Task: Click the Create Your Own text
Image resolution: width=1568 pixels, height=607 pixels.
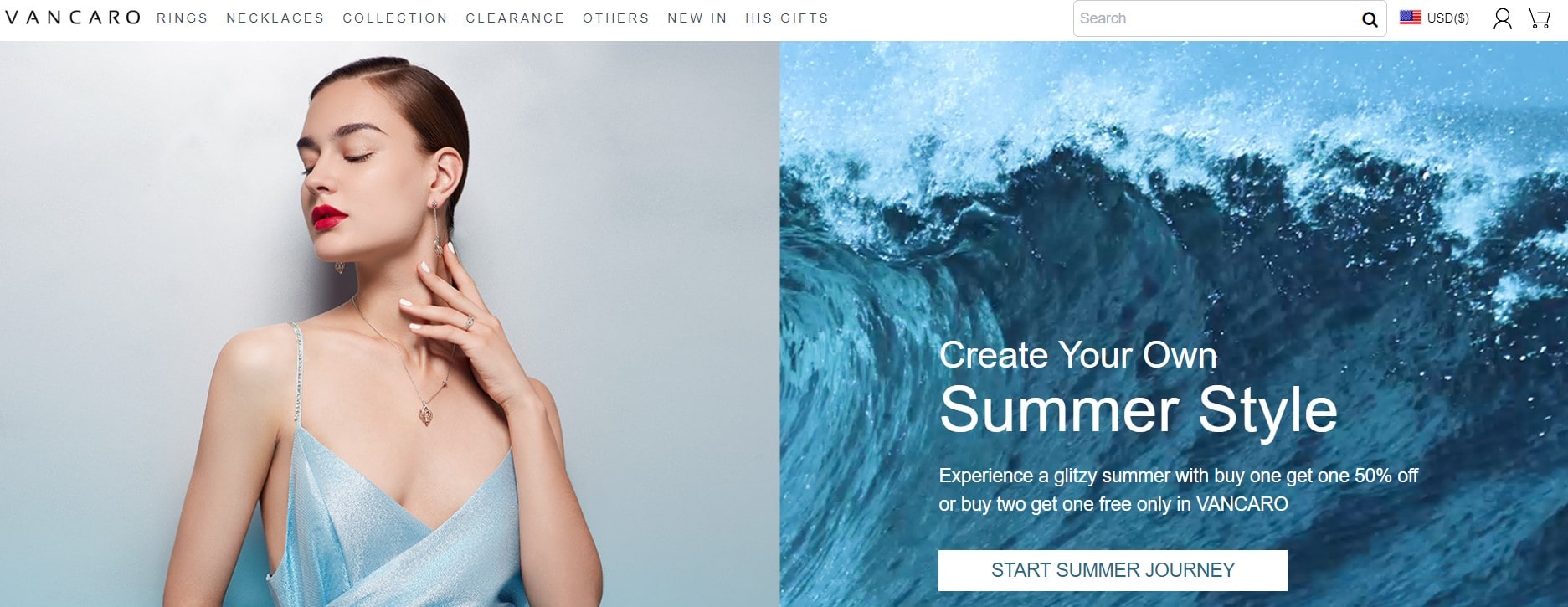Action: 1078,355
